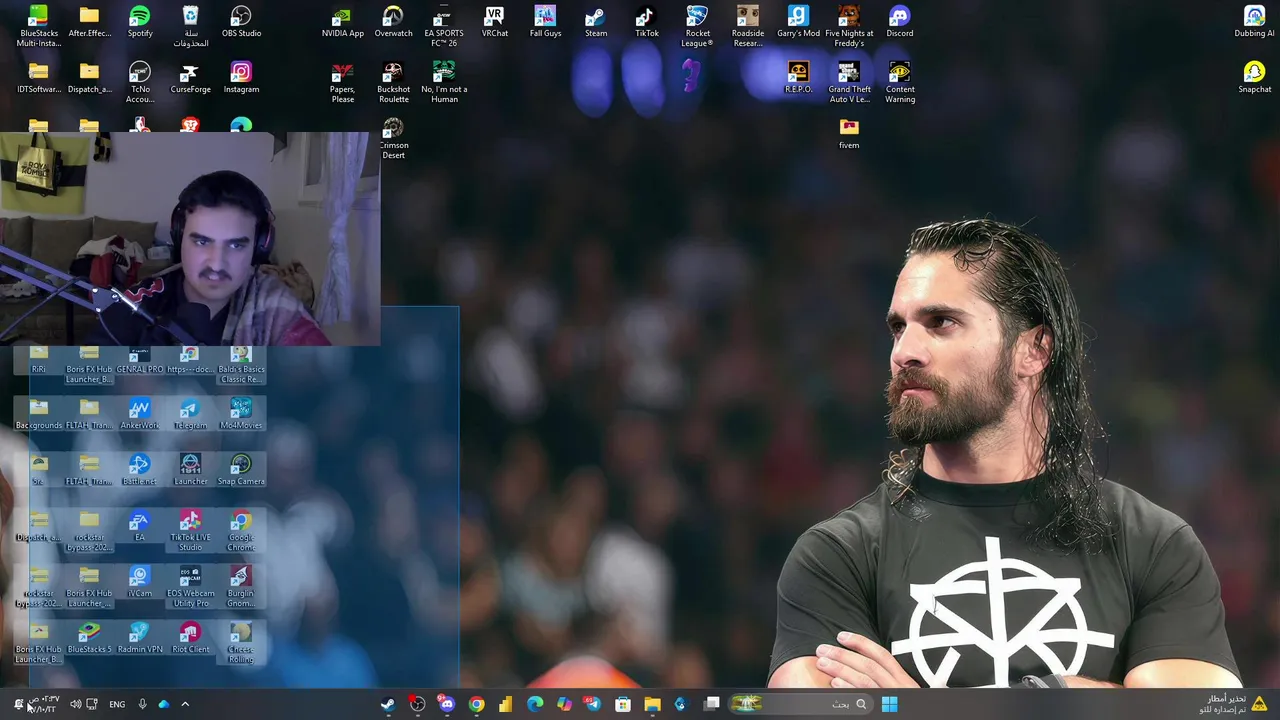
Task: Open Roadside Research game shortcut
Action: (x=747, y=26)
